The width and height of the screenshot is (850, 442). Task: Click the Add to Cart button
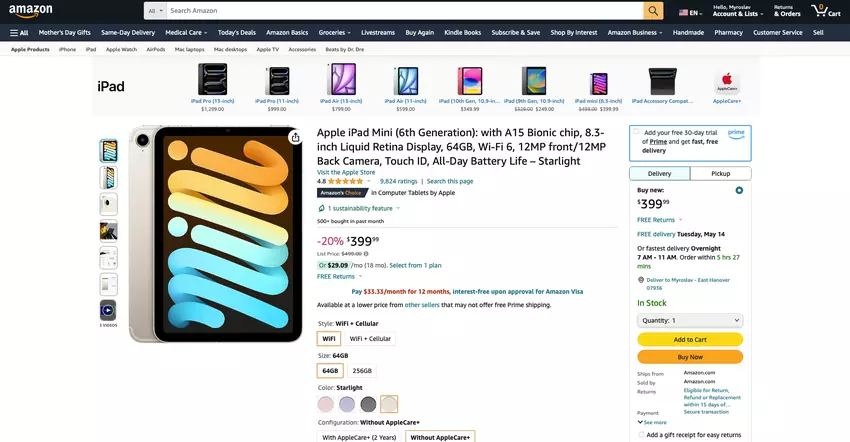point(690,339)
